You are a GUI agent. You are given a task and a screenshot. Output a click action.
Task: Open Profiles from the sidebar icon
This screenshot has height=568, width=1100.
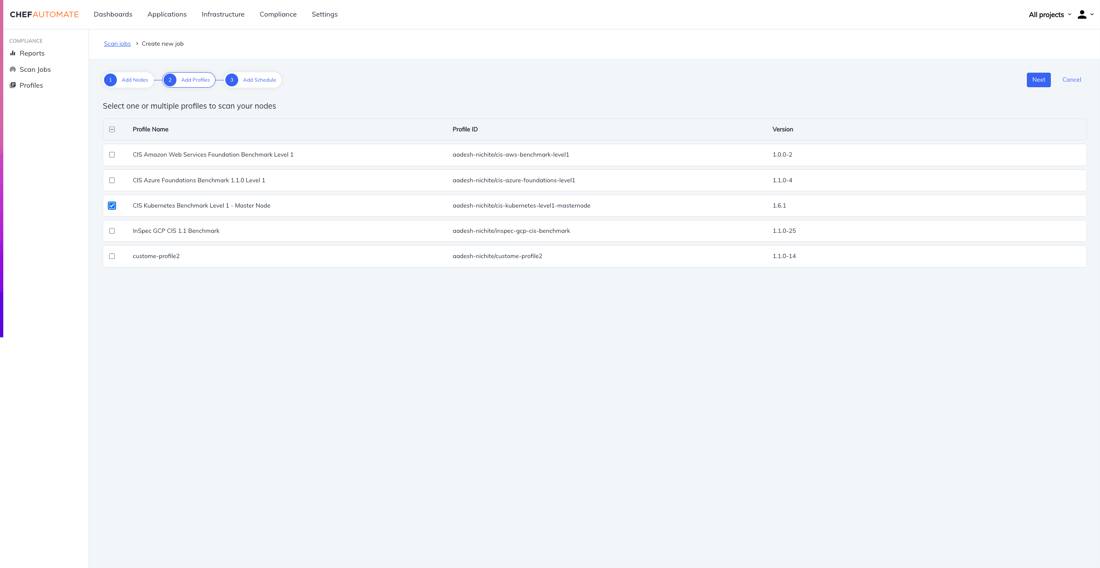13,85
